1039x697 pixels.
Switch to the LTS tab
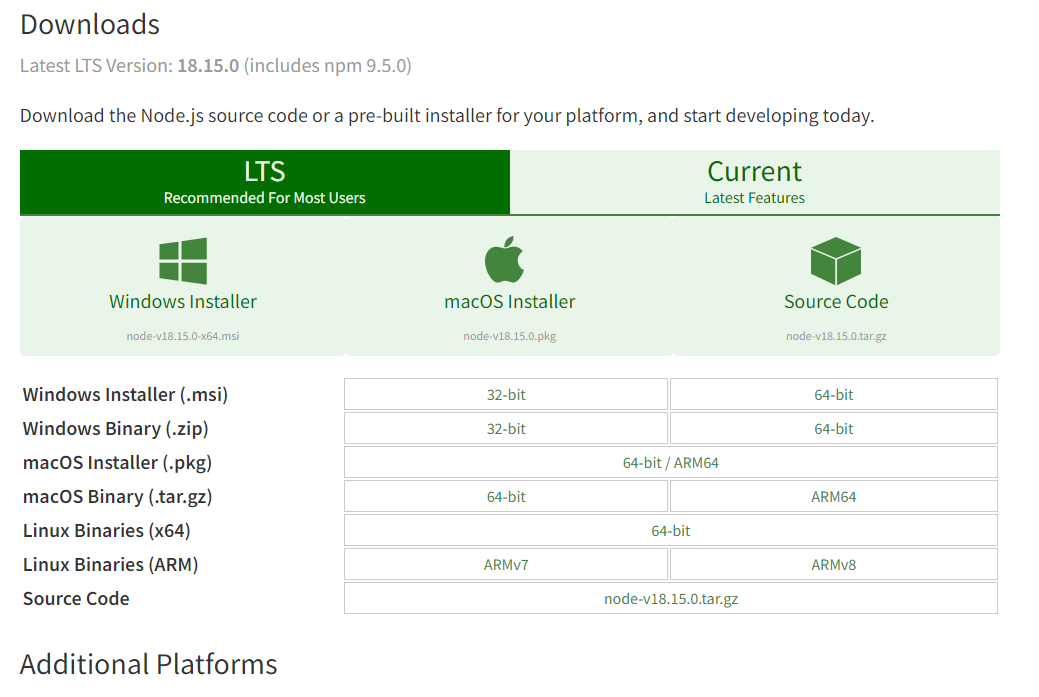(265, 182)
